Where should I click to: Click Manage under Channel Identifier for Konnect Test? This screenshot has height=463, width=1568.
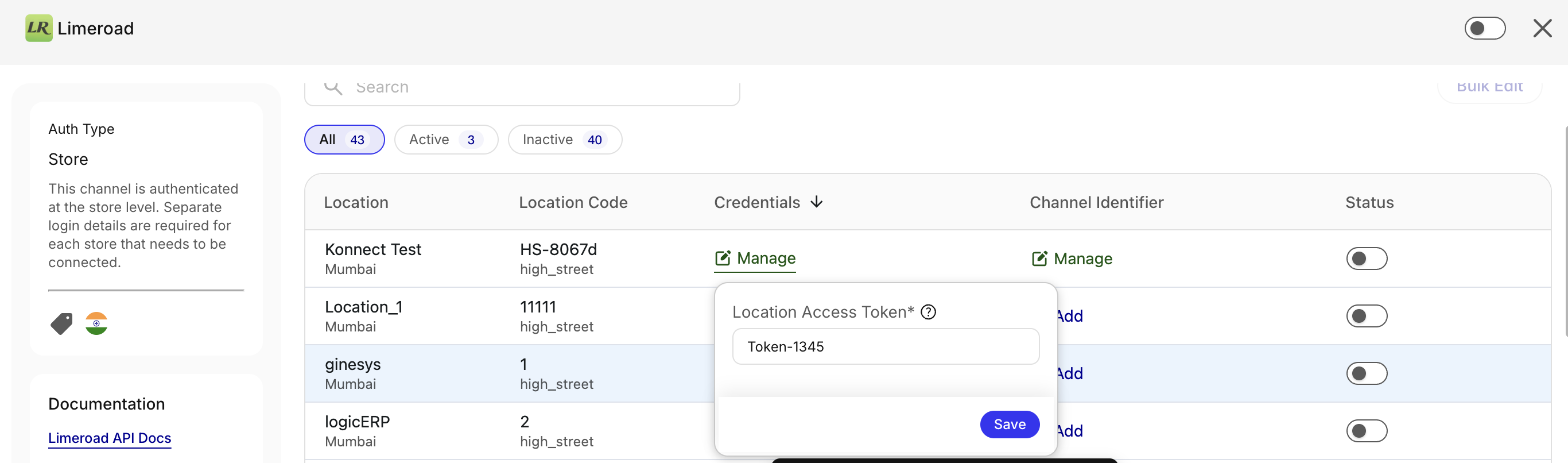1072,259
